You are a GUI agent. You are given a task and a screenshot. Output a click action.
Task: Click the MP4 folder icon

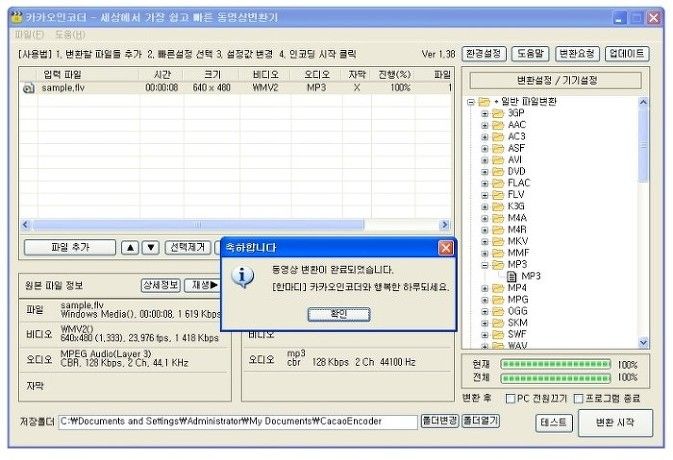click(x=498, y=288)
